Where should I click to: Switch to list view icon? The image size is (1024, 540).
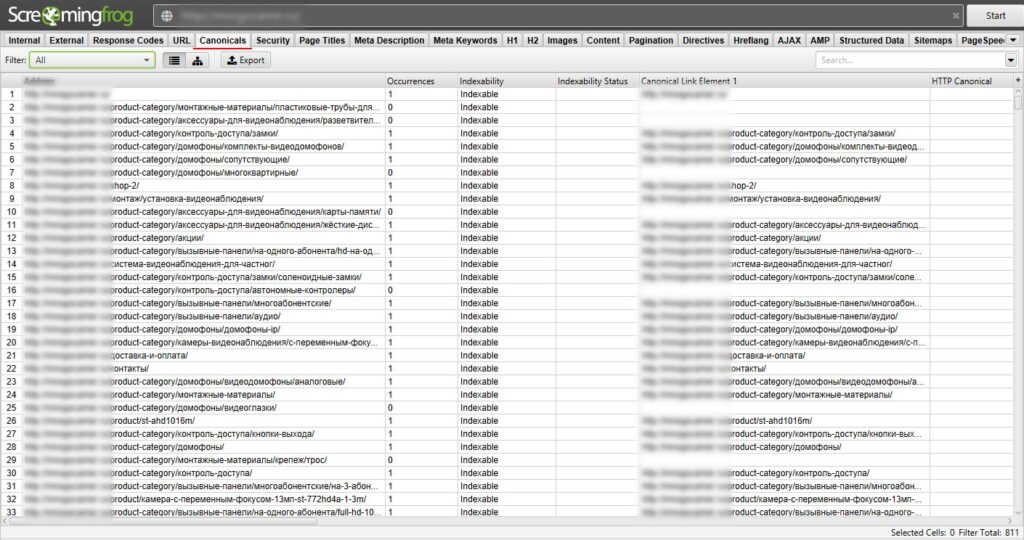[174, 60]
